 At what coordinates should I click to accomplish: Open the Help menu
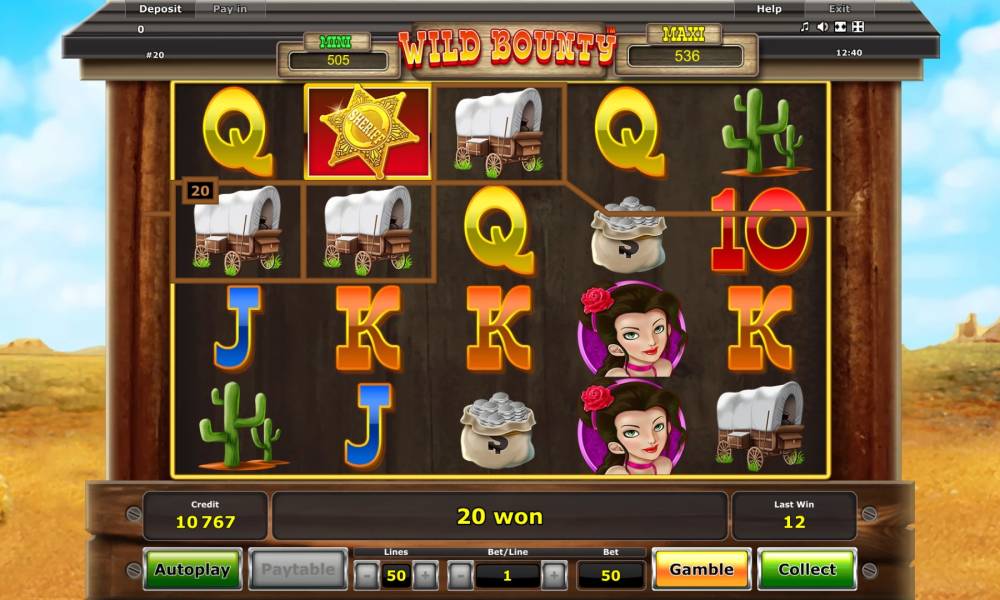(x=768, y=9)
